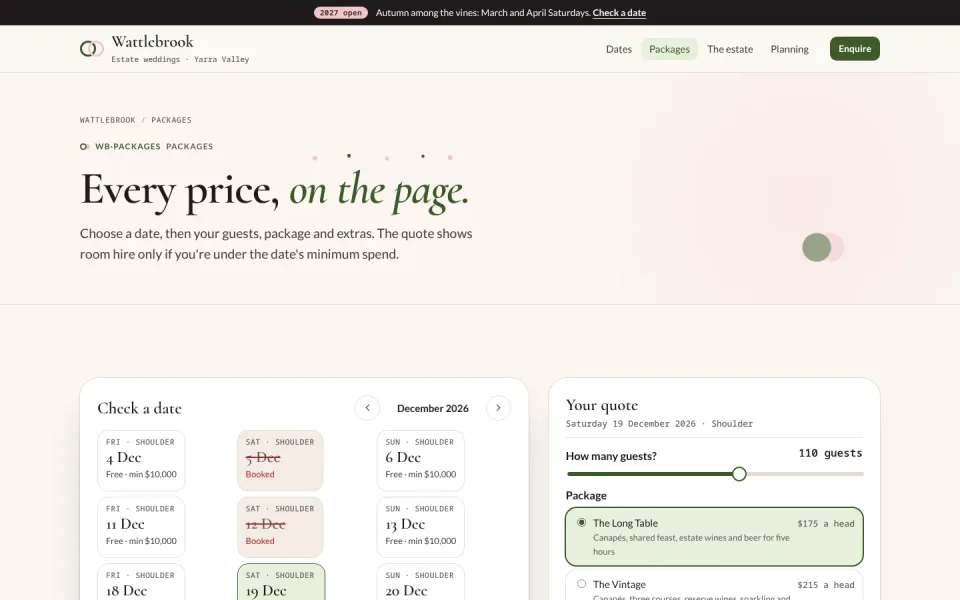Open the Packages nav item

[x=669, y=49]
